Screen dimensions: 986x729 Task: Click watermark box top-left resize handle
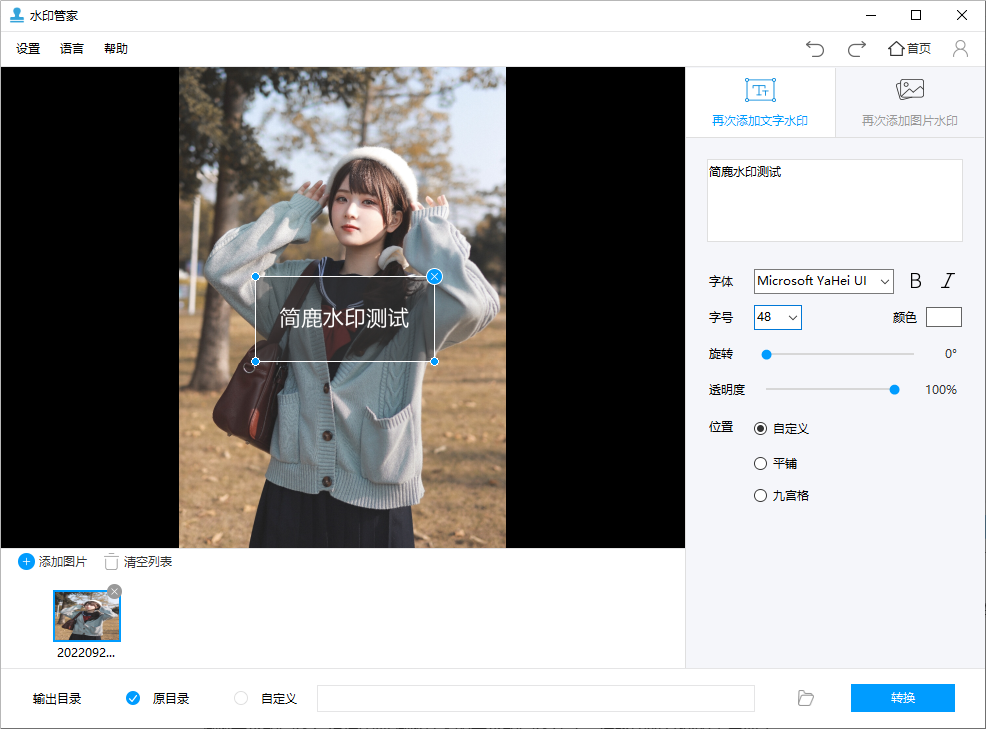(255, 276)
